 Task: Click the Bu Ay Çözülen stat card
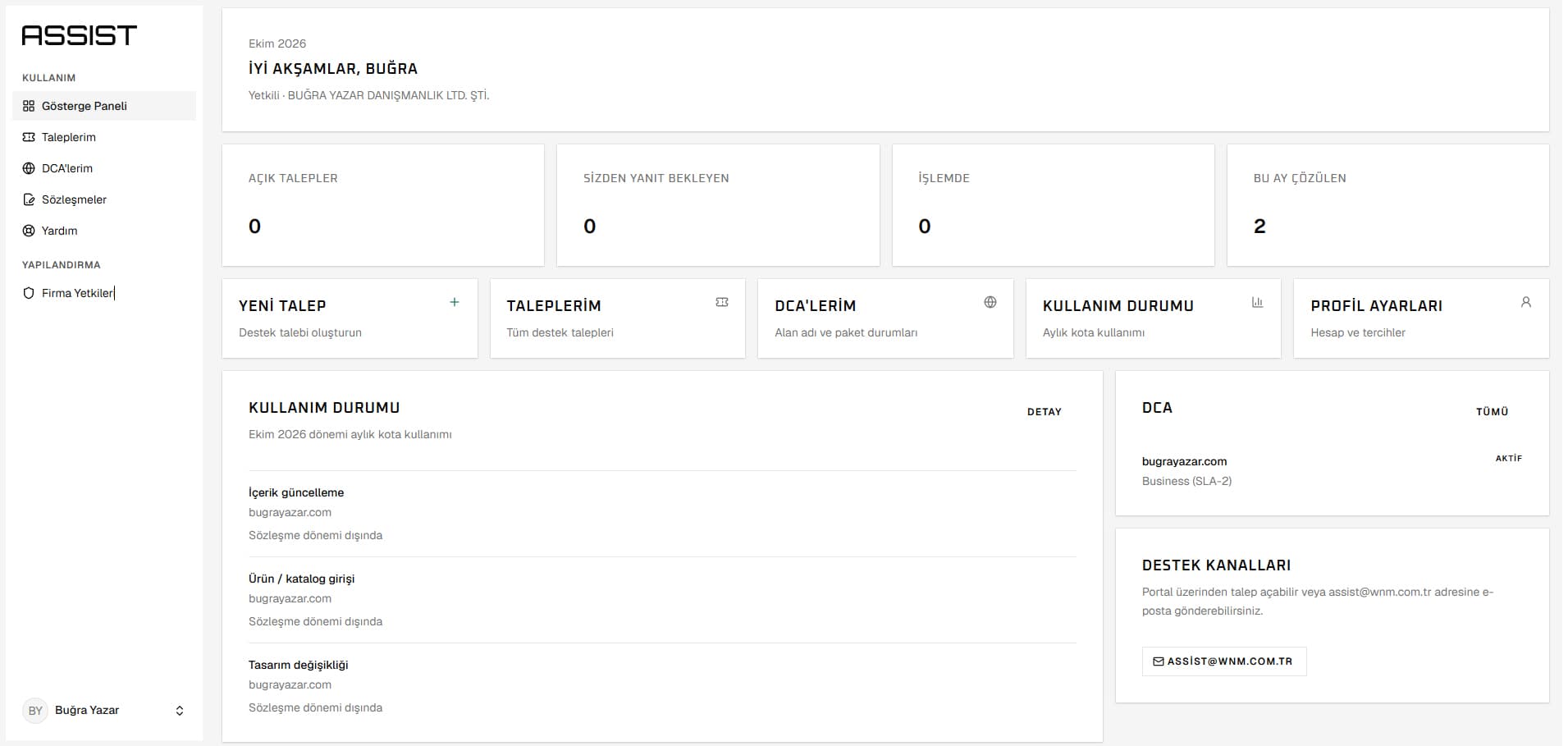(x=1388, y=205)
